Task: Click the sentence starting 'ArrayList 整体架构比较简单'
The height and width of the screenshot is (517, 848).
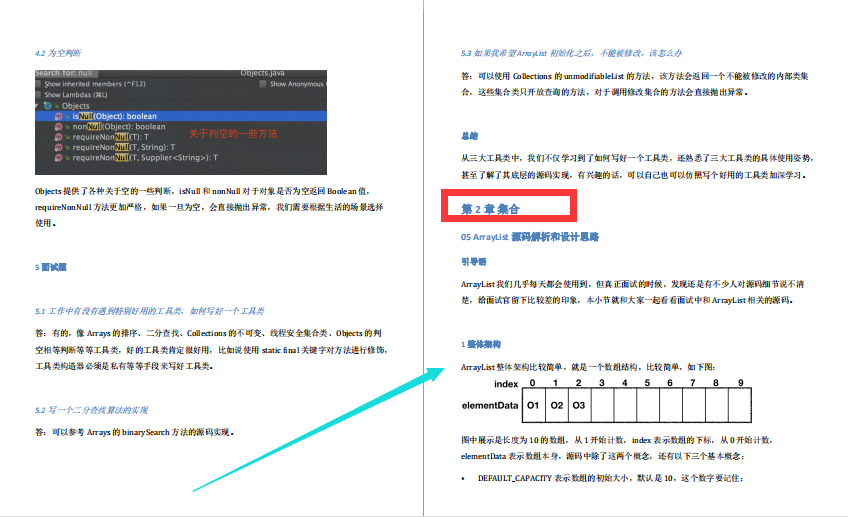Action: [x=588, y=367]
